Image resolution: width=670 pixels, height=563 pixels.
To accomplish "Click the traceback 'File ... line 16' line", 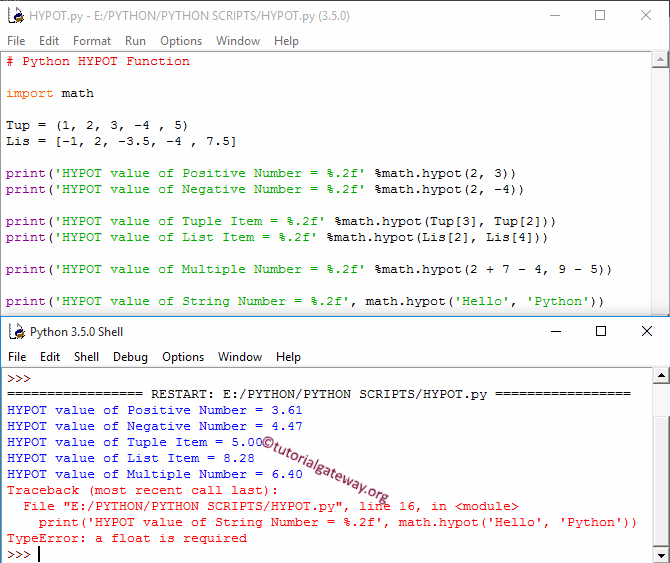I will (271, 506).
